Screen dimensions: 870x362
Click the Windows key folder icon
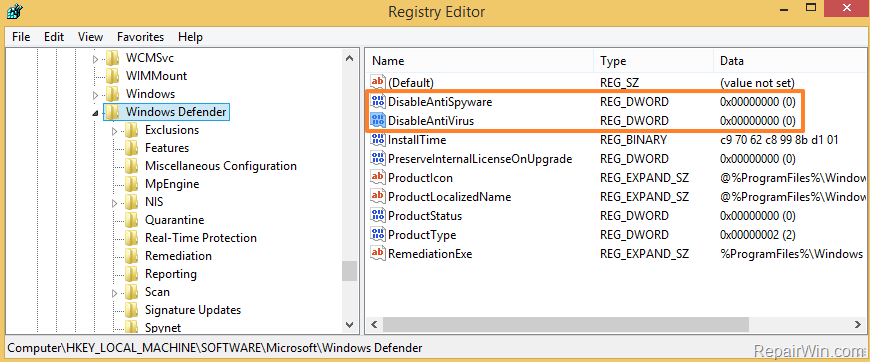tap(112, 94)
